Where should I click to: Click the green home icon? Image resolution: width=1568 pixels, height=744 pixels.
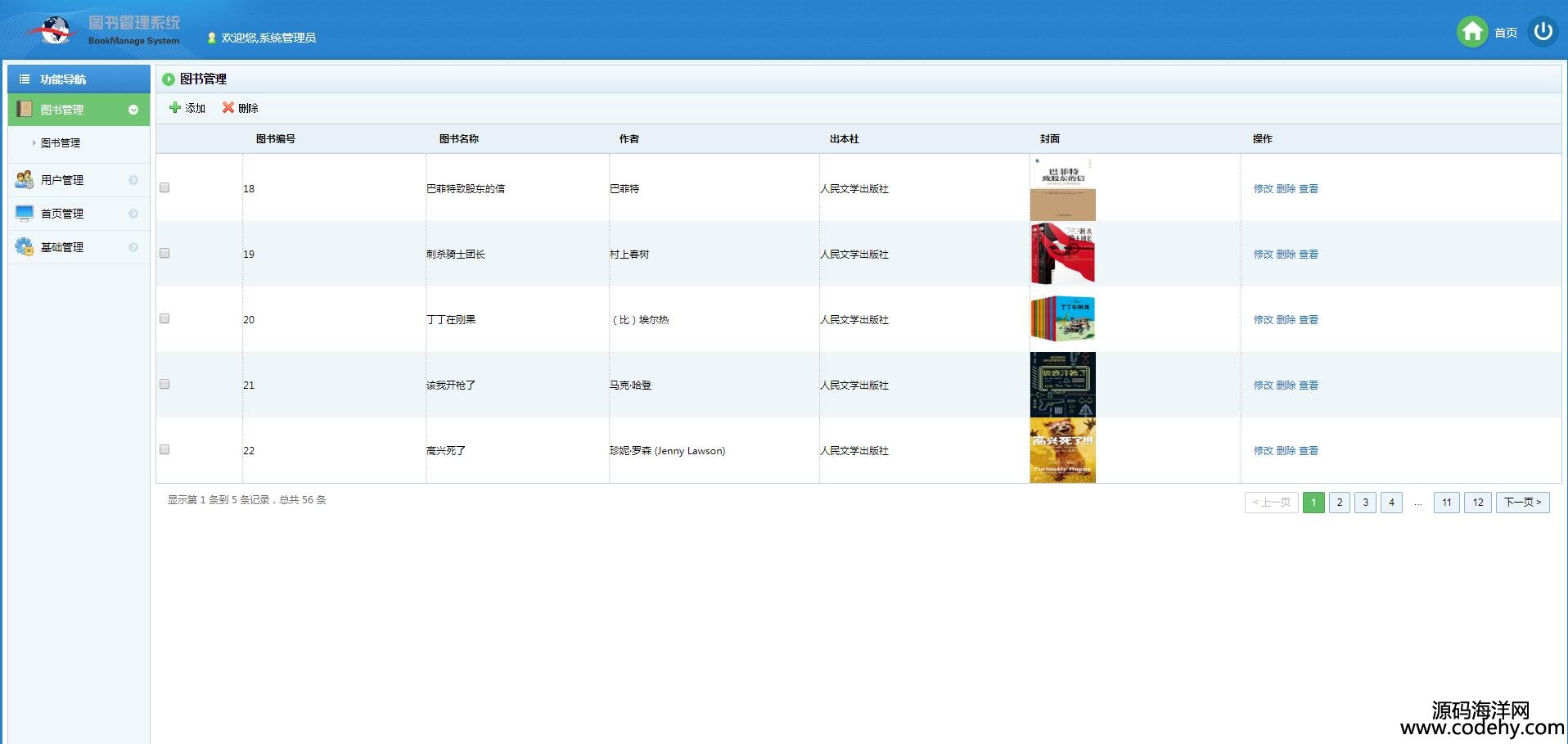tap(1471, 32)
